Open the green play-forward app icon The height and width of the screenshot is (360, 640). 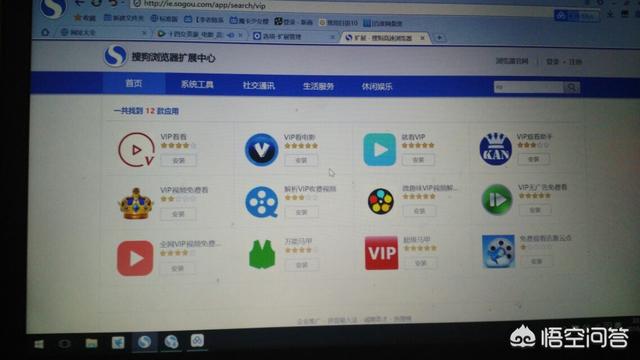(x=497, y=200)
